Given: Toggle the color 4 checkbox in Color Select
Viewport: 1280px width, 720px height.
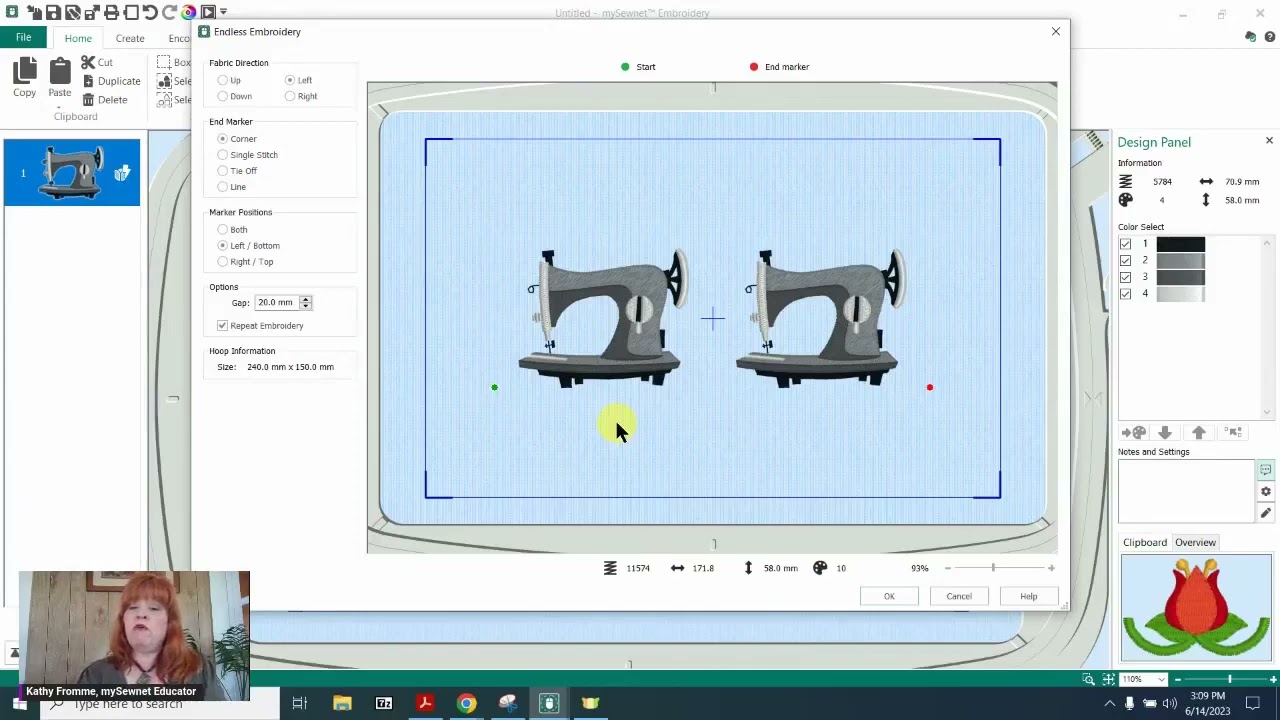Looking at the screenshot, I should coord(1125,293).
